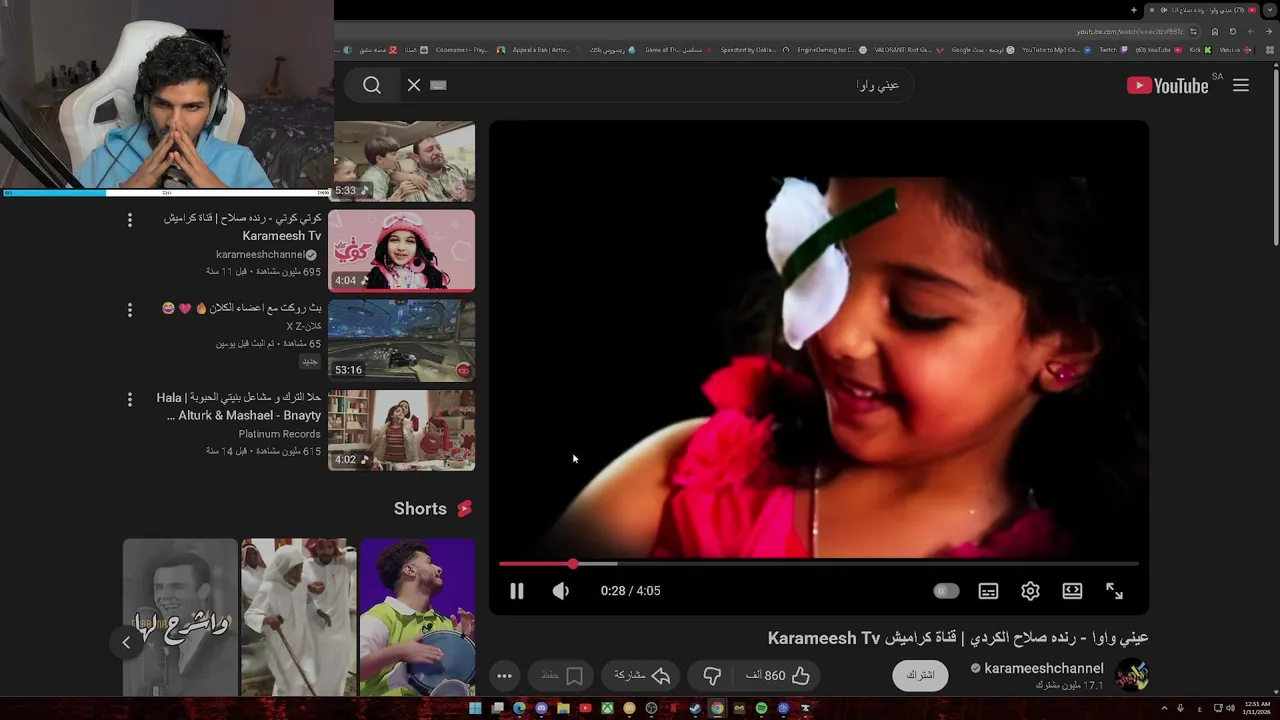
Task: Subscribe with اشتراك button
Action: tap(920, 676)
